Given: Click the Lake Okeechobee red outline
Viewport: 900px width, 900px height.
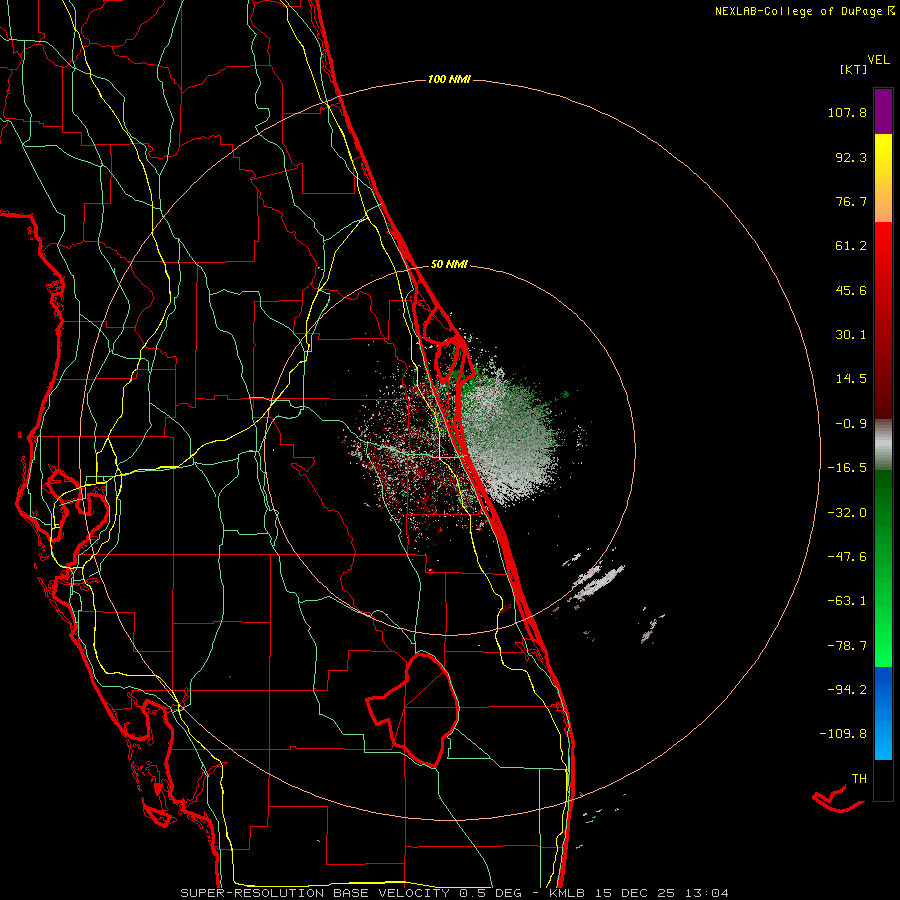Looking at the screenshot, I should click(x=413, y=709).
